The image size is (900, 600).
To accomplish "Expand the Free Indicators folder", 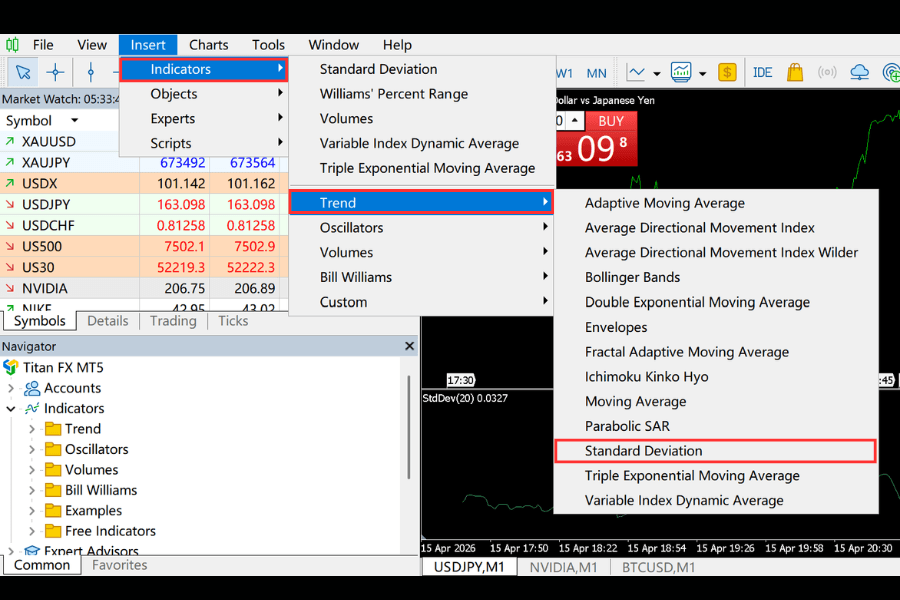I will point(32,531).
